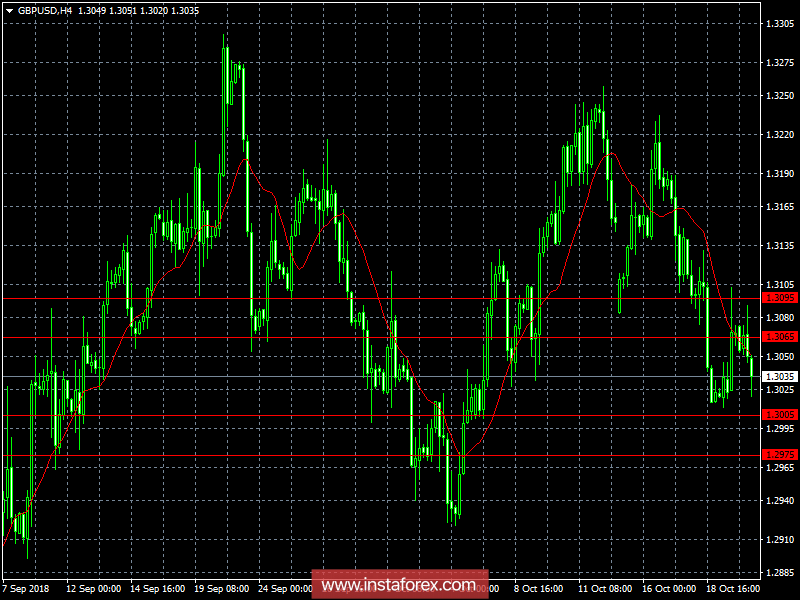This screenshot has height=600, width=800.
Task: Click the 18 Oct 16:00 time label
Action: point(731,589)
